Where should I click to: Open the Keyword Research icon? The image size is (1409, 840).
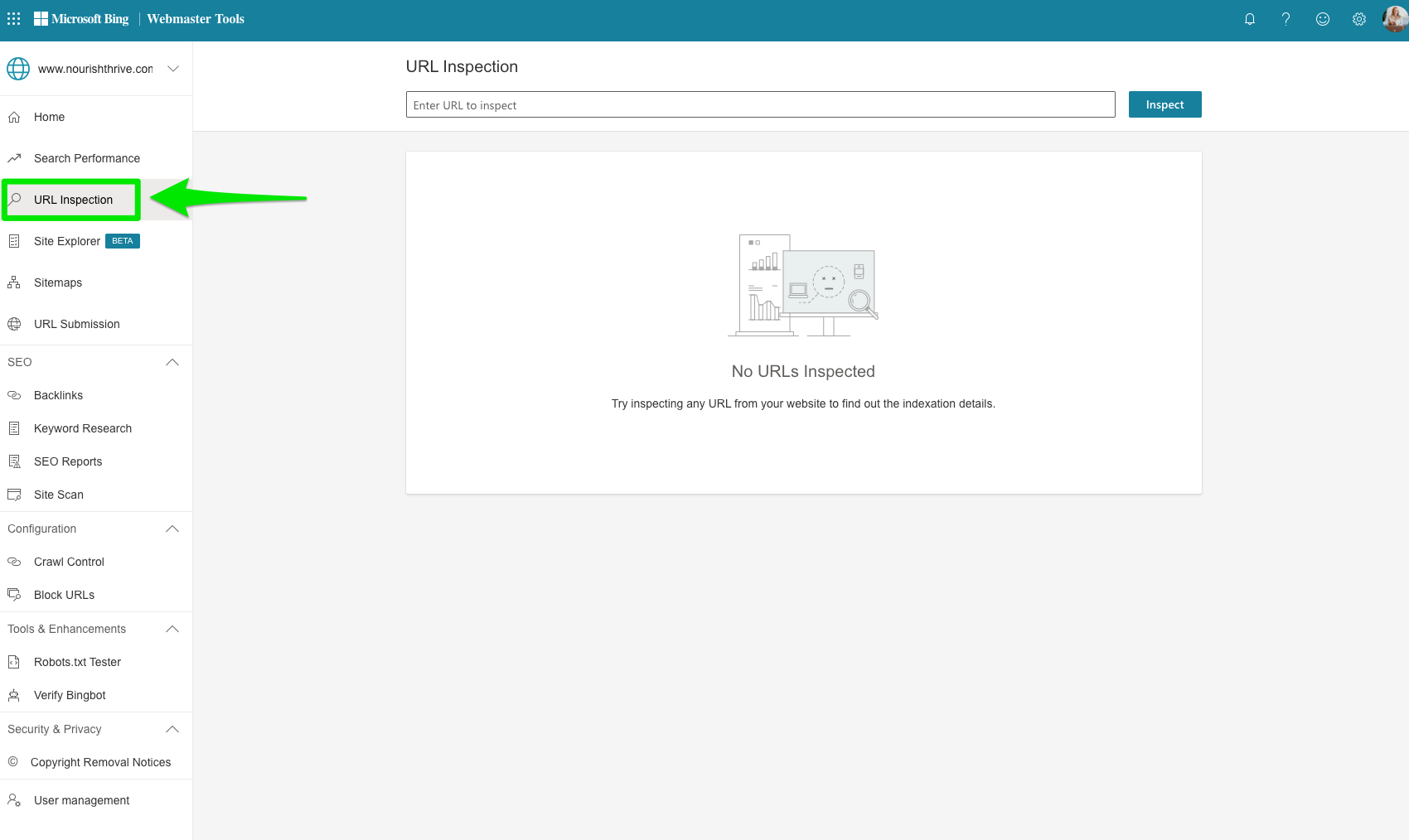click(x=14, y=428)
